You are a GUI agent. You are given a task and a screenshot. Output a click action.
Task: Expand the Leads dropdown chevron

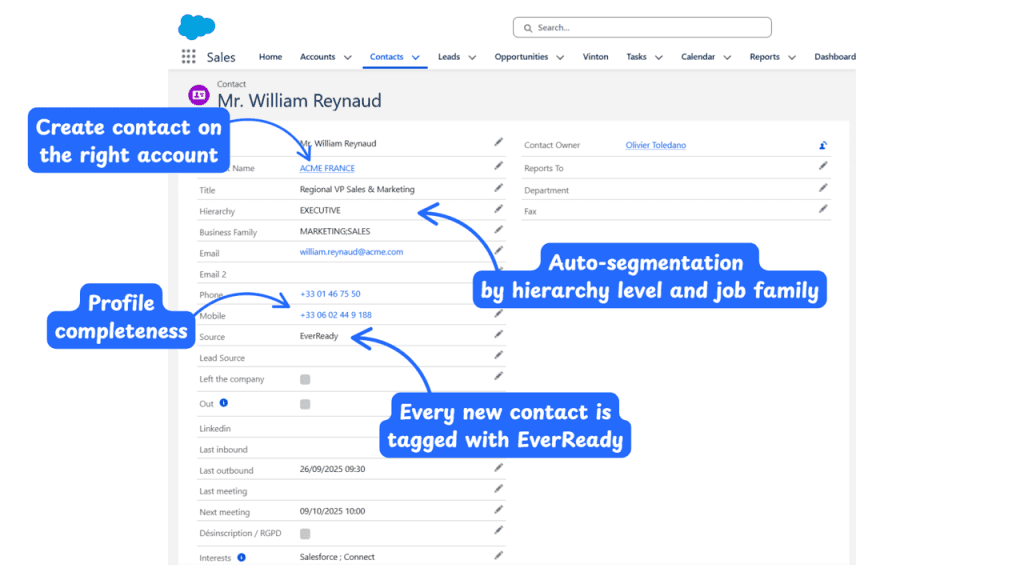pyautogui.click(x=472, y=57)
